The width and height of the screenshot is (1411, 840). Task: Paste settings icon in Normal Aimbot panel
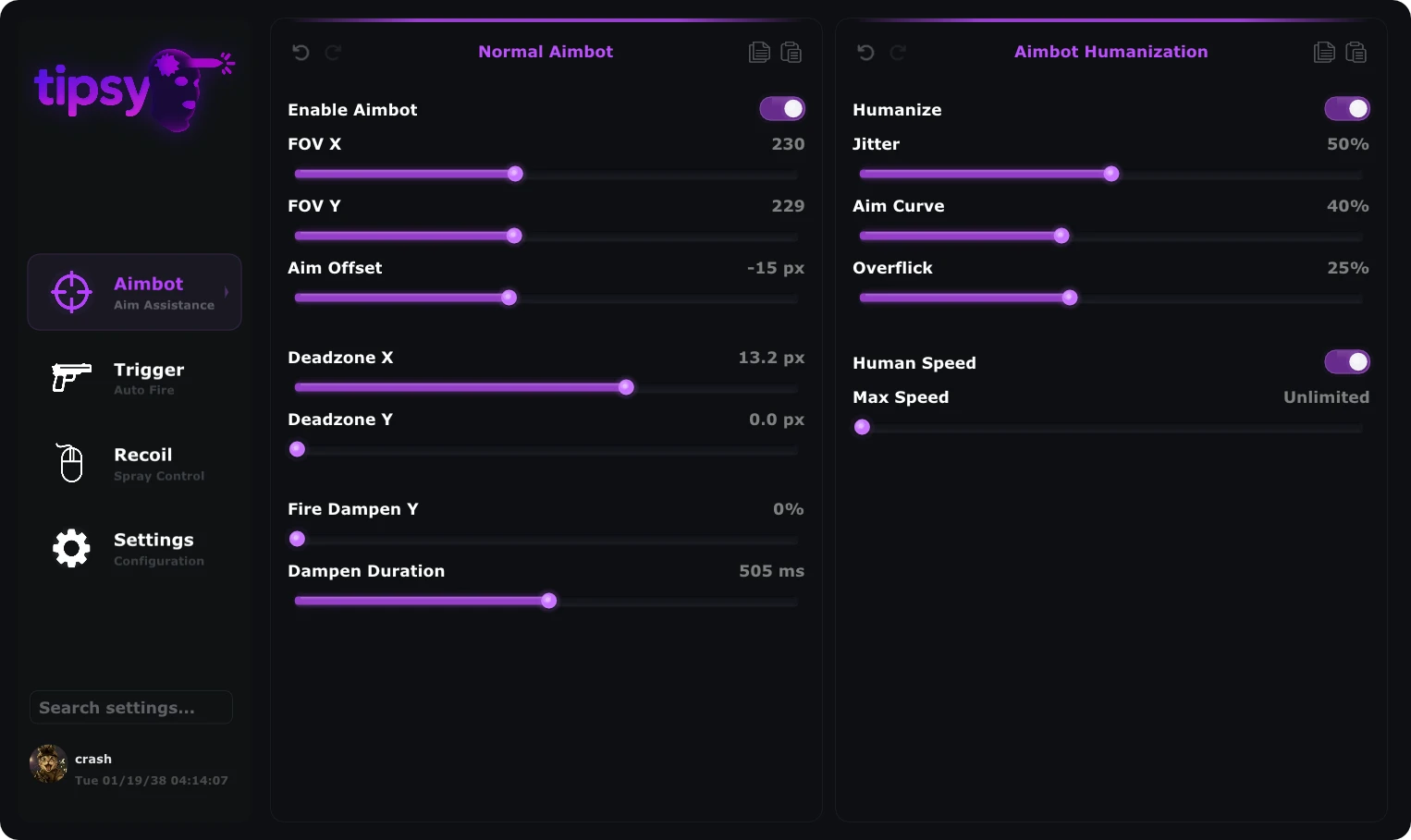coord(791,53)
